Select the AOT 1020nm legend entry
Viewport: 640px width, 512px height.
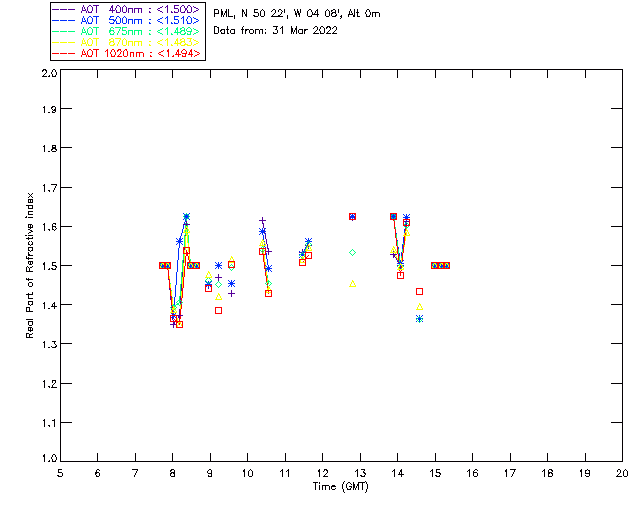pos(126,53)
